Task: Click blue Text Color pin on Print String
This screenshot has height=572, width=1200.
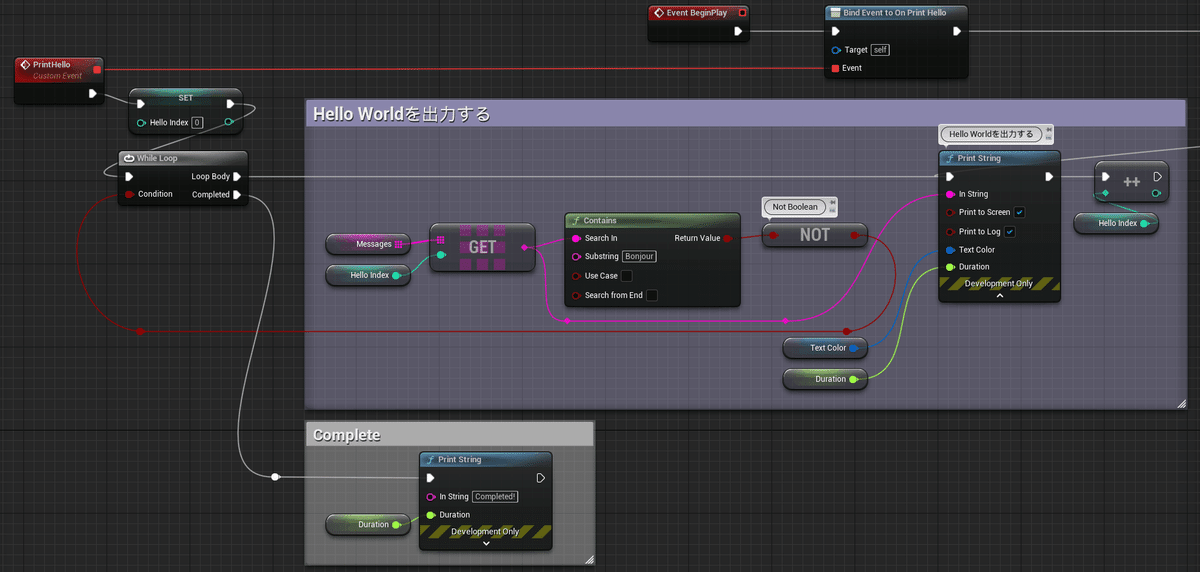Action: tap(949, 250)
